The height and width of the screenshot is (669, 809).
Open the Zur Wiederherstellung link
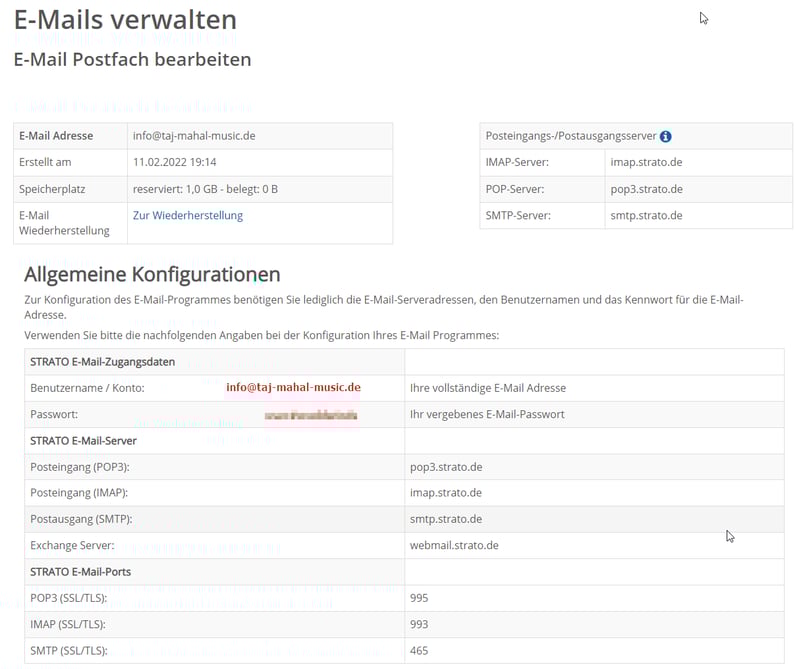[x=188, y=215]
